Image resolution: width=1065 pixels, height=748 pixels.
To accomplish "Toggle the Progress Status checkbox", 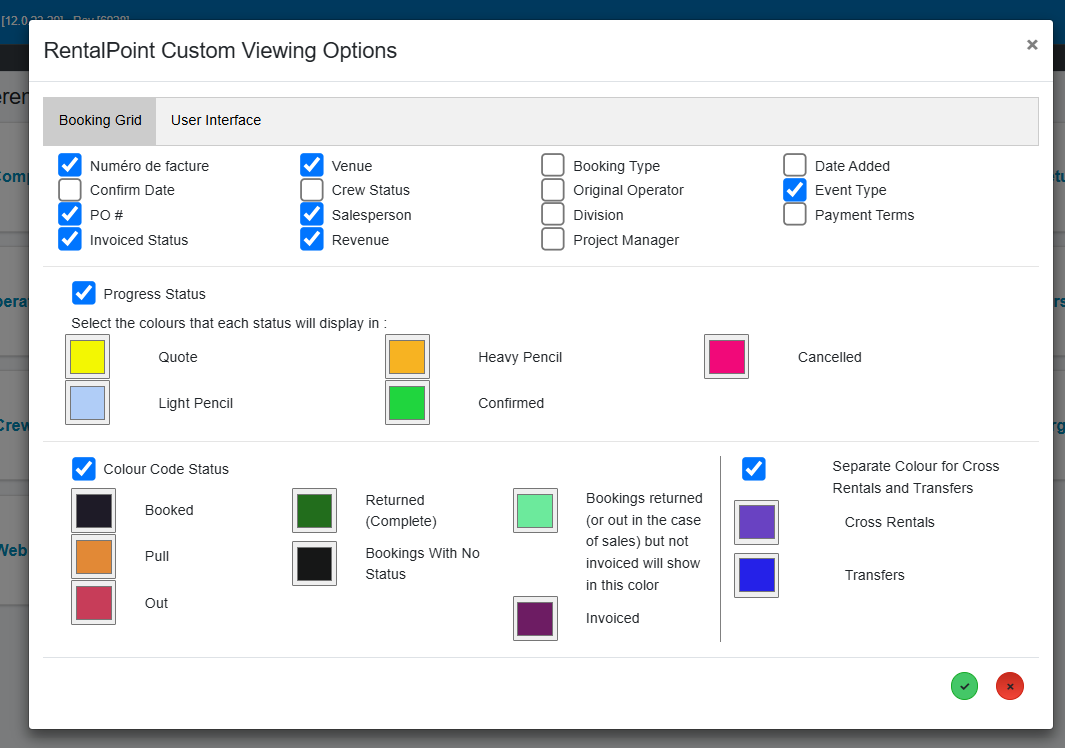I will [84, 293].
